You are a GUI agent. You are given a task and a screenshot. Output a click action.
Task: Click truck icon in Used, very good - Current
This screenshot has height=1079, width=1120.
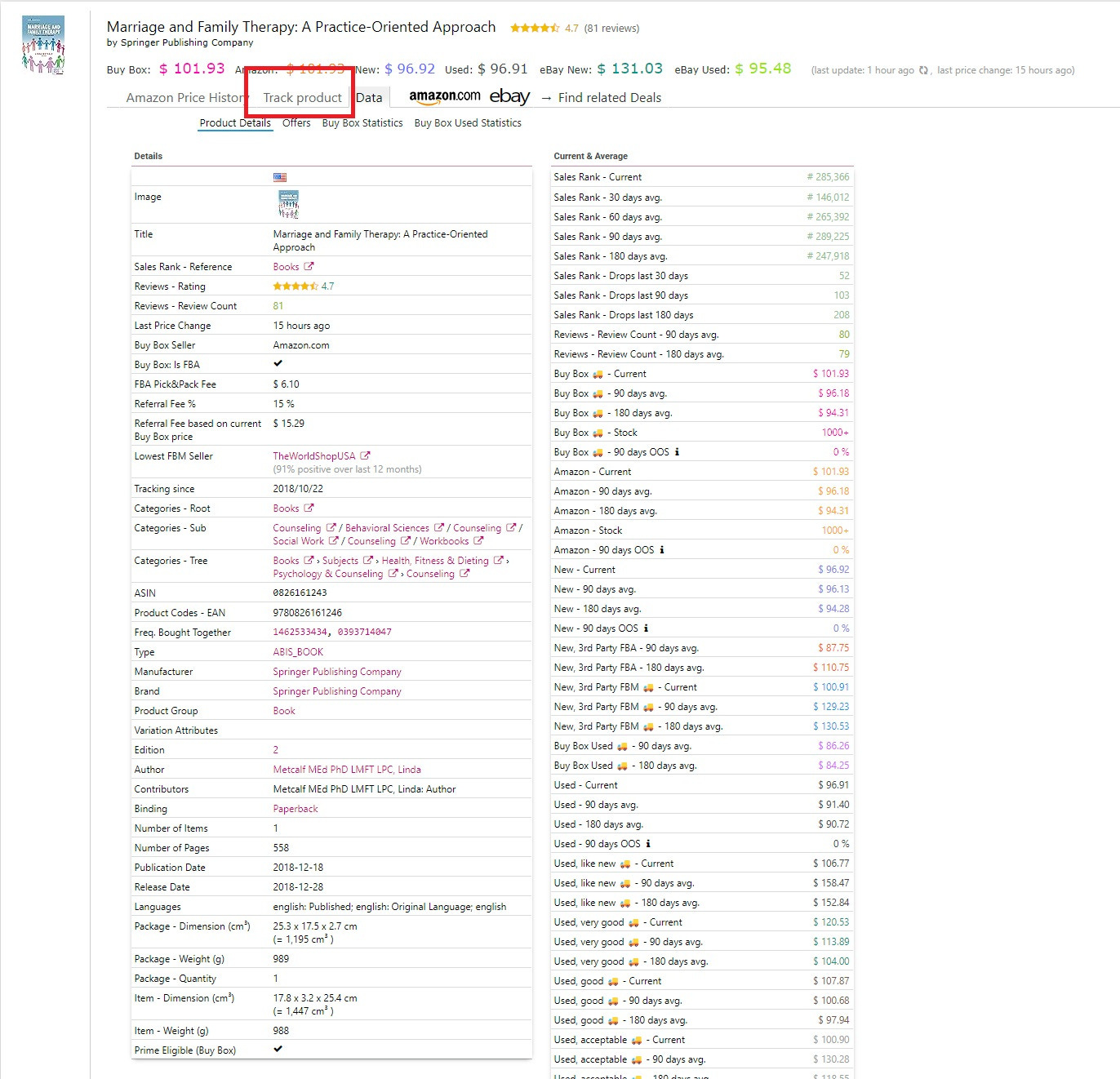coord(633,922)
